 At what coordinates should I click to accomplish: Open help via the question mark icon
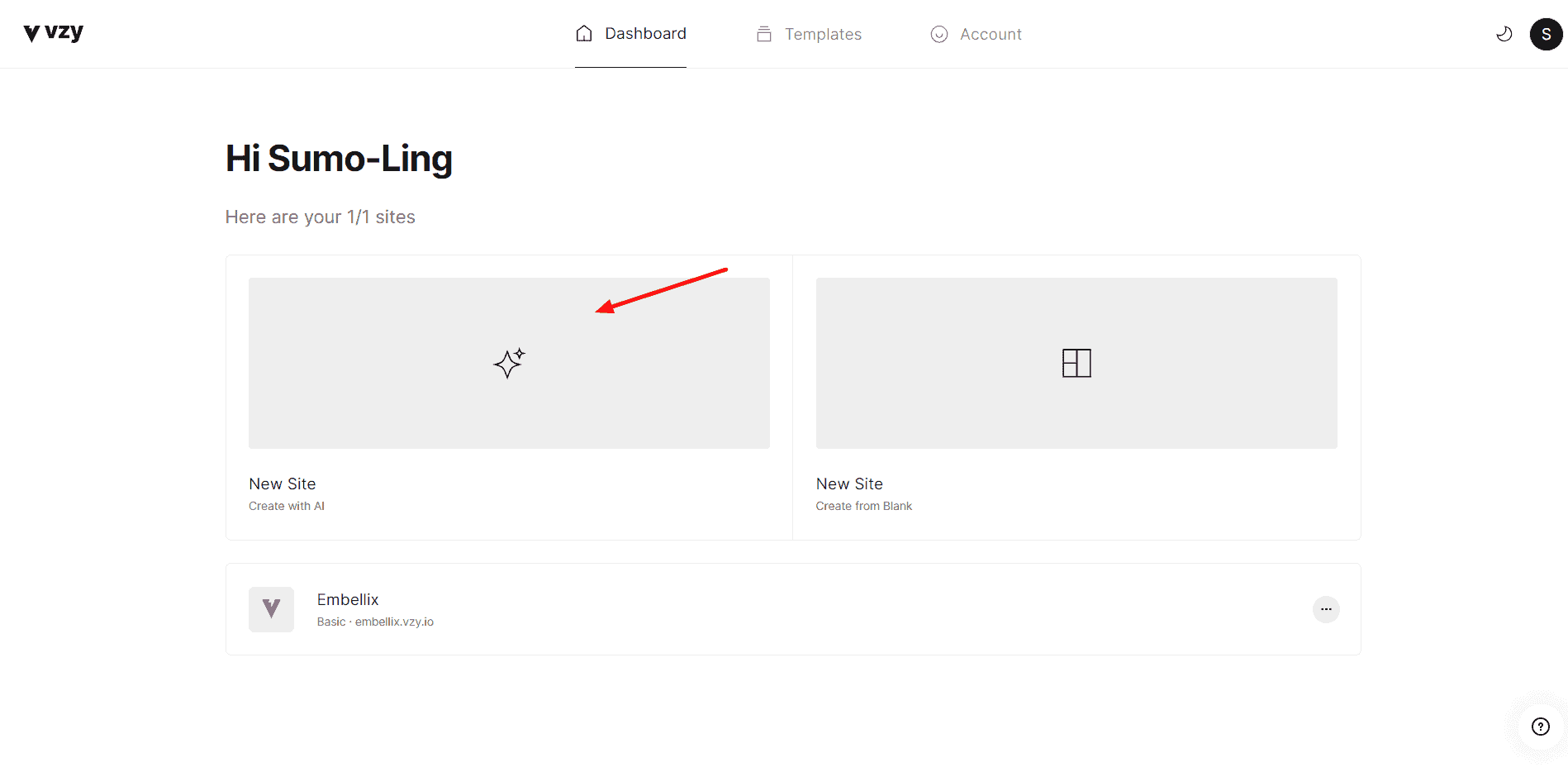pyautogui.click(x=1540, y=727)
